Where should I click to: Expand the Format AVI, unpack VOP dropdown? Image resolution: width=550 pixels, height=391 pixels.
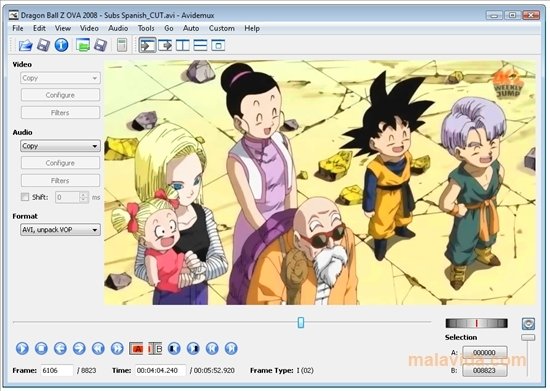pyautogui.click(x=60, y=230)
